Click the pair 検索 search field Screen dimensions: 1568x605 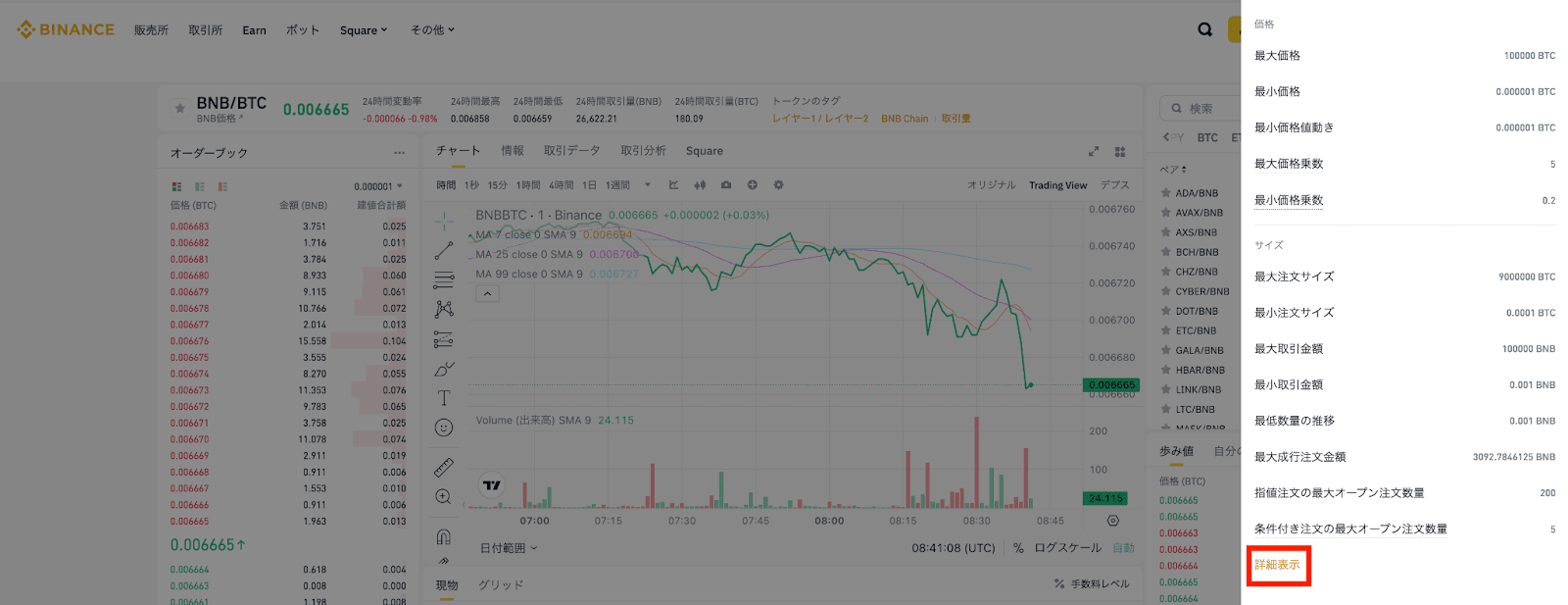click(x=1200, y=109)
